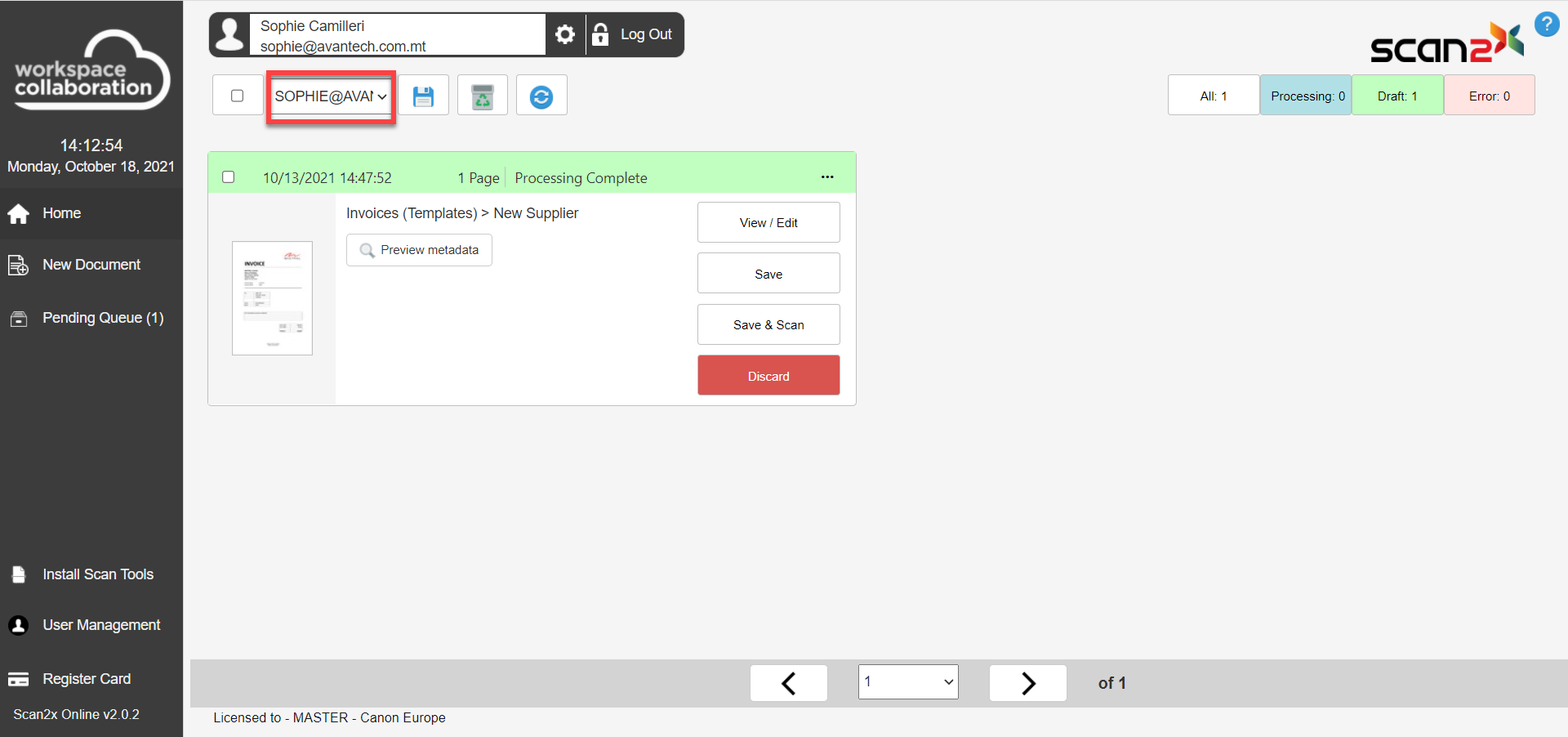Click the blue floppy disk save icon

(x=423, y=96)
